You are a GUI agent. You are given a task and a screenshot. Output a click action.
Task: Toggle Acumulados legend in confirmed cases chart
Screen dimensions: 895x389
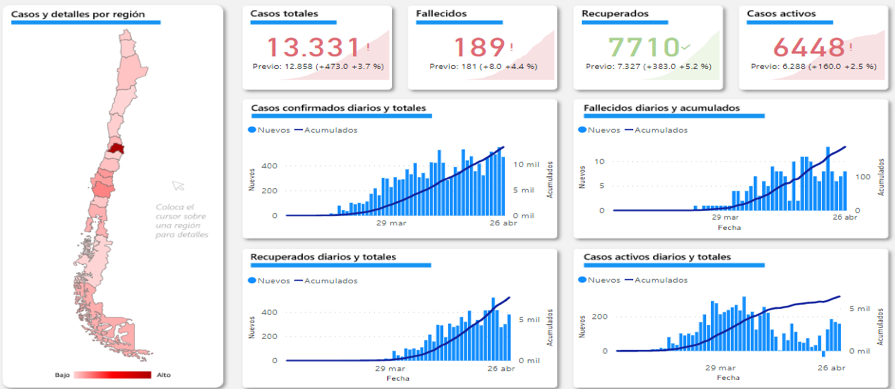(x=326, y=130)
